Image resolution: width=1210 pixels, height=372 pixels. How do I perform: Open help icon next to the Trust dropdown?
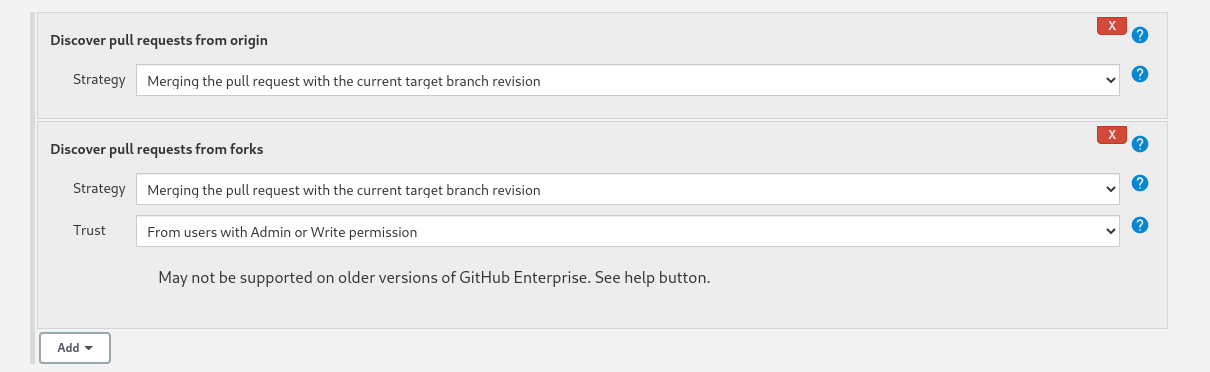tap(1140, 225)
